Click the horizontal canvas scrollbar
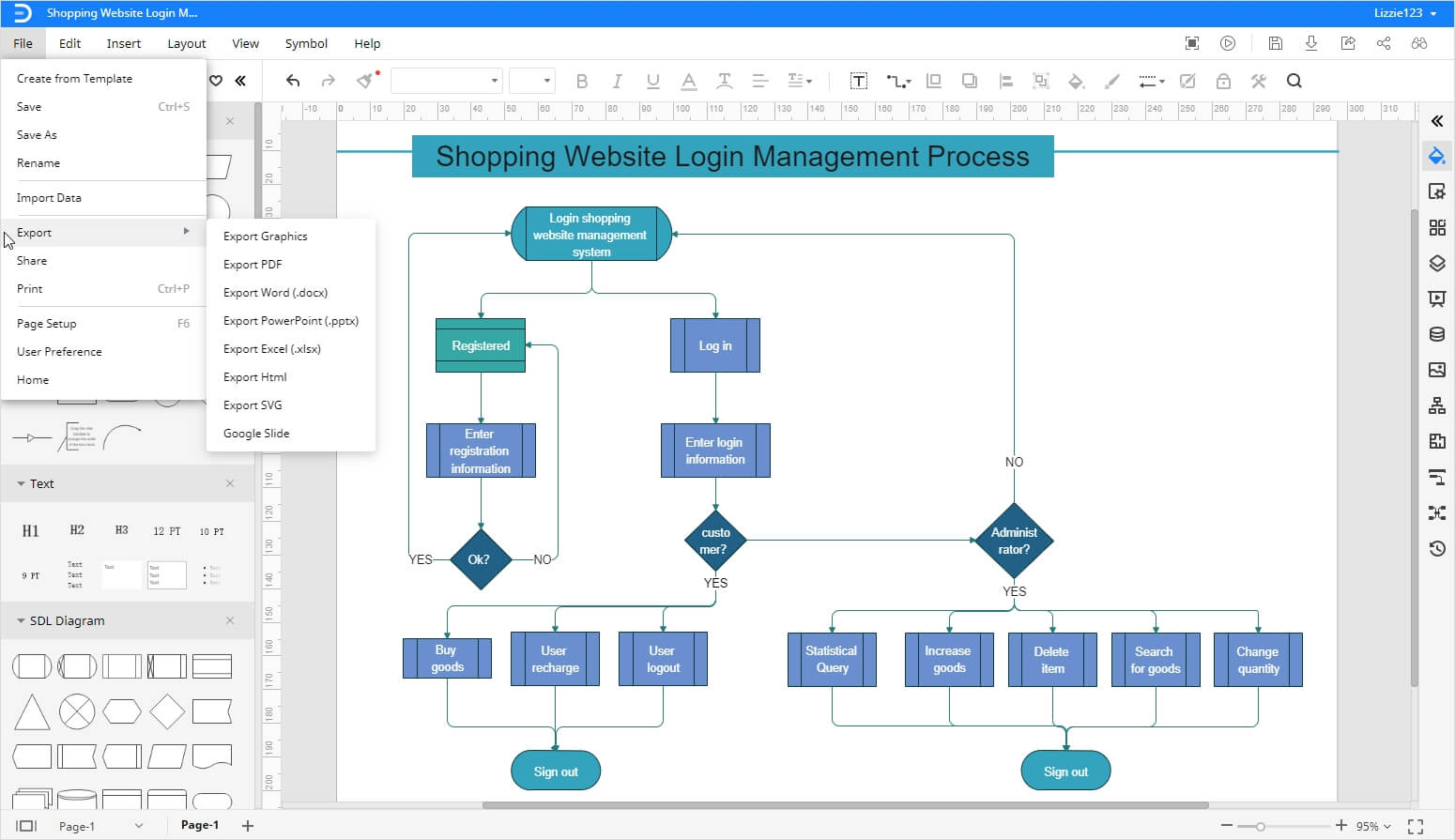 (845, 804)
